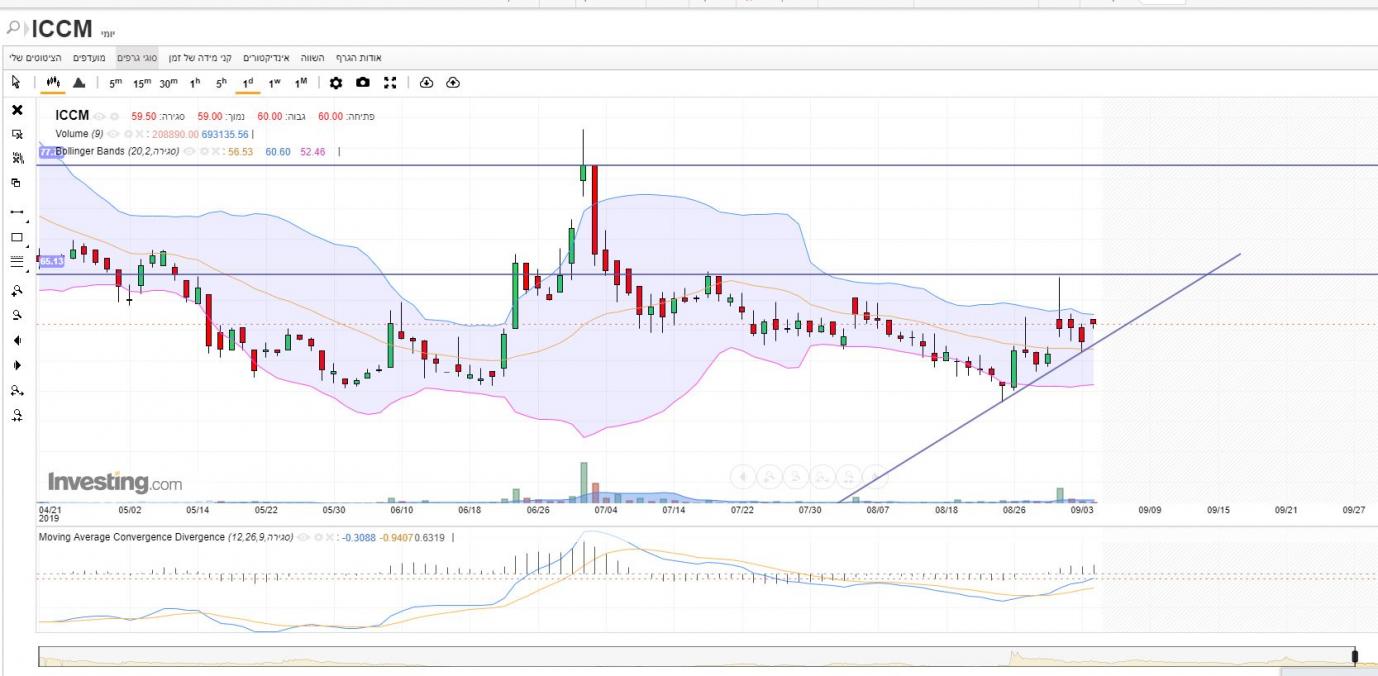The height and width of the screenshot is (676, 1378).
Task: Expand the rectangle shape tool options
Action: tap(27, 245)
